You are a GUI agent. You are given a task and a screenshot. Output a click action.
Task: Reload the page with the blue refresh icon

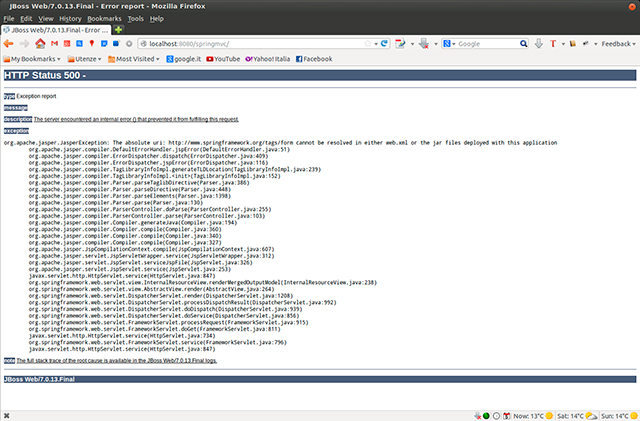[384, 43]
